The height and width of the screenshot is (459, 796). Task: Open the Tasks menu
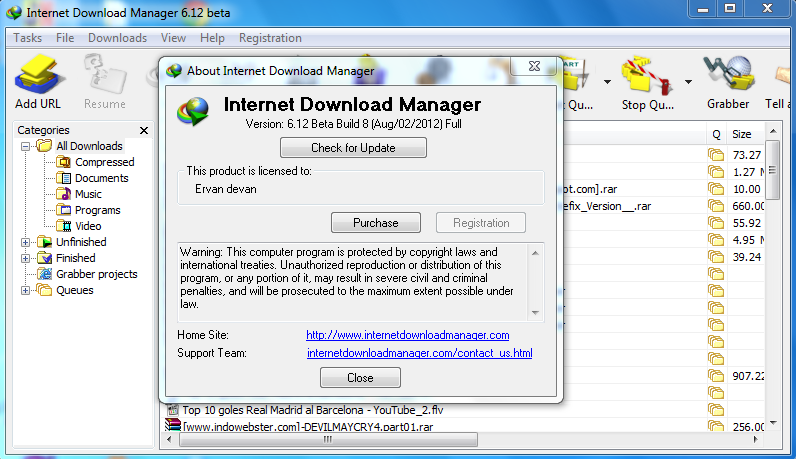(x=27, y=38)
